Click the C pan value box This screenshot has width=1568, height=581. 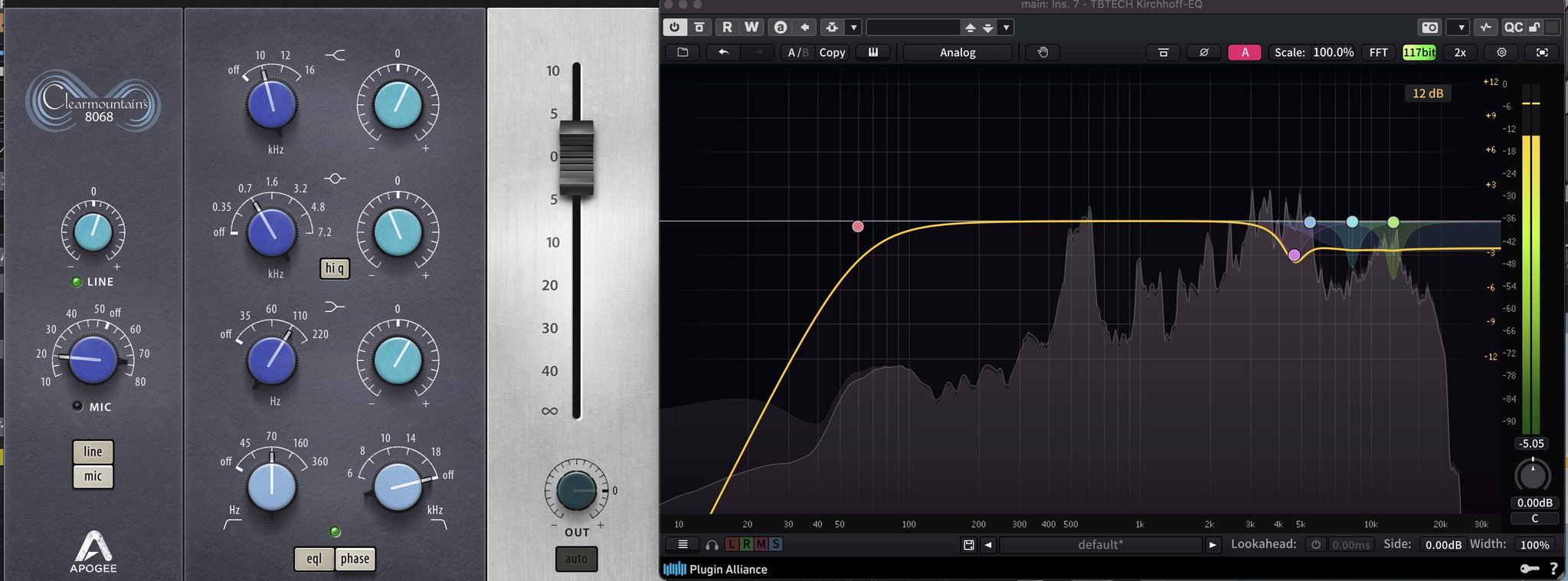pyautogui.click(x=1535, y=518)
